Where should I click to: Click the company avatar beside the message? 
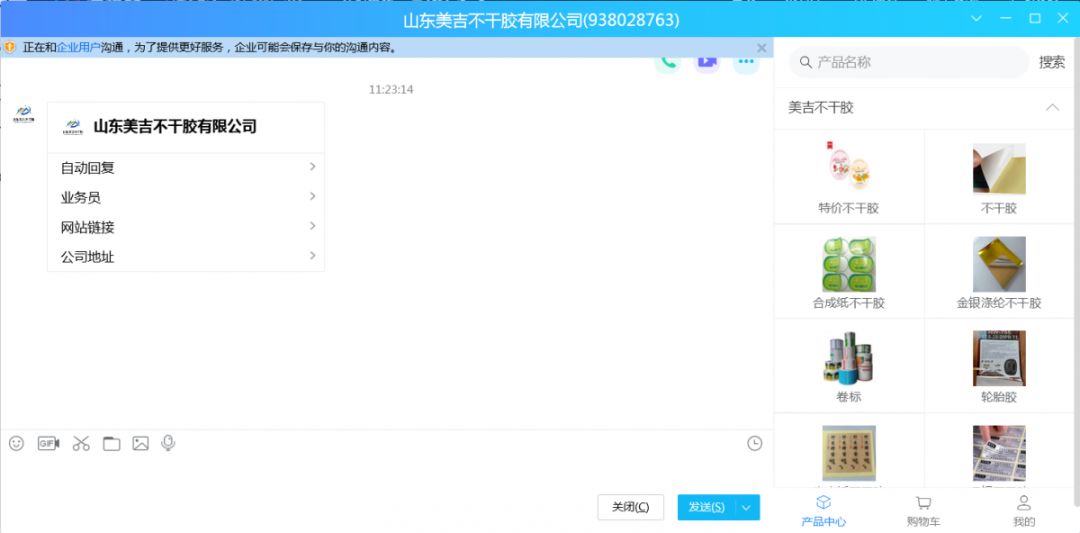23,114
